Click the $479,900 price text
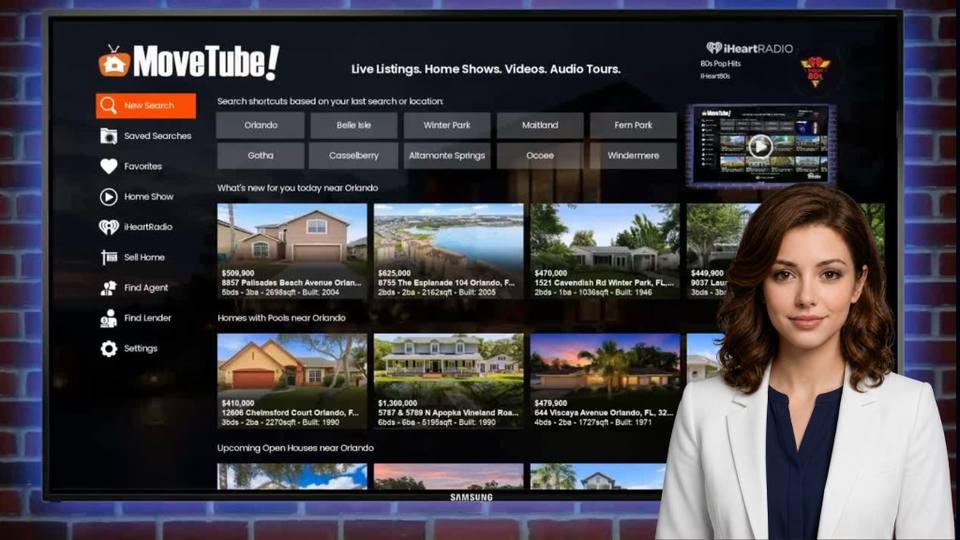 click(x=550, y=403)
